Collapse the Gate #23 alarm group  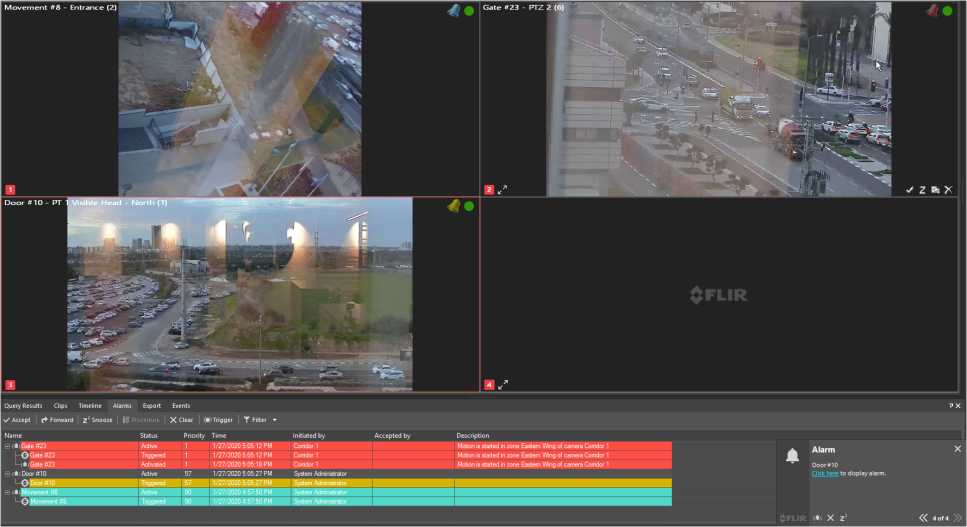(x=7, y=446)
